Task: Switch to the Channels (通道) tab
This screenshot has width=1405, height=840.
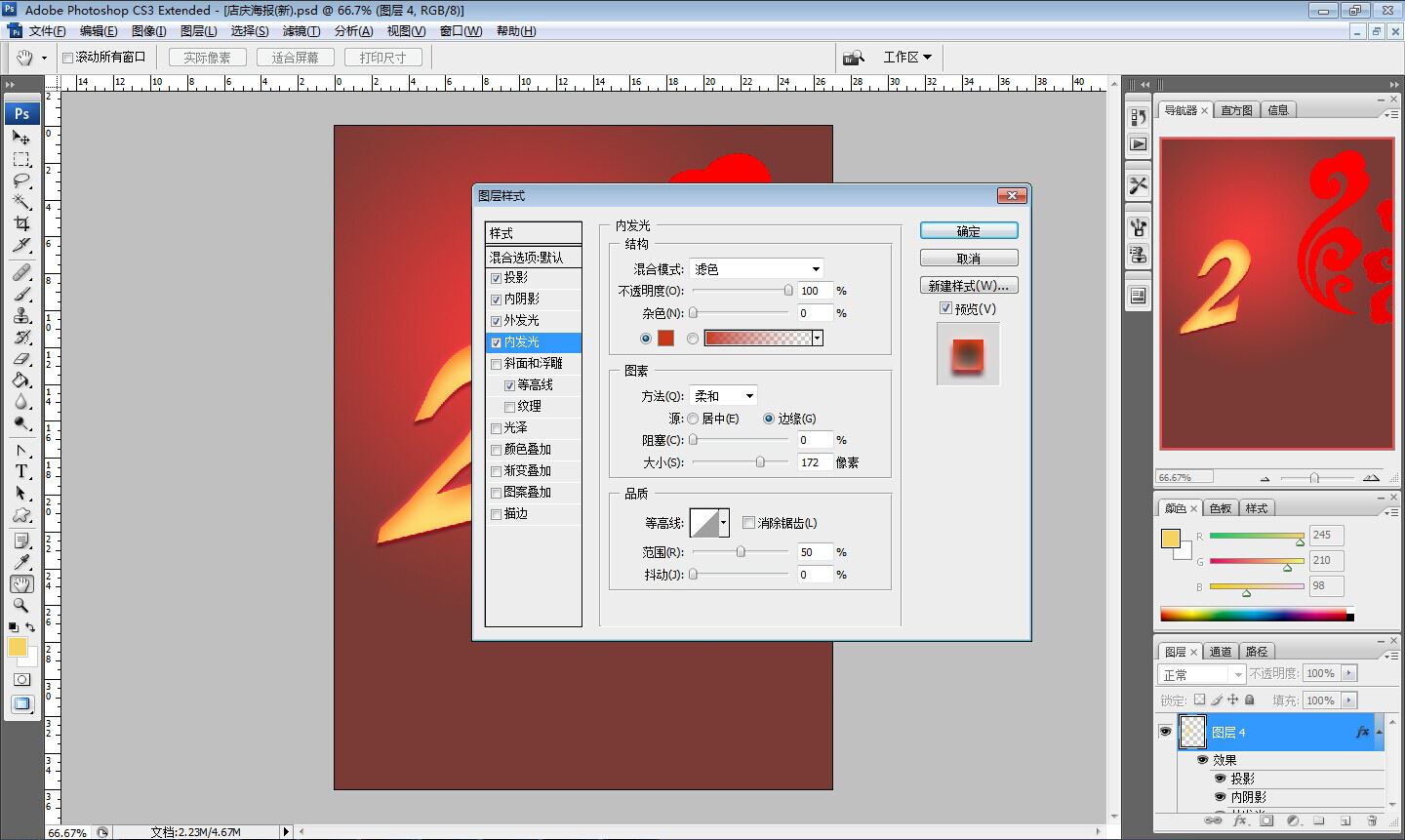Action: (x=1221, y=652)
